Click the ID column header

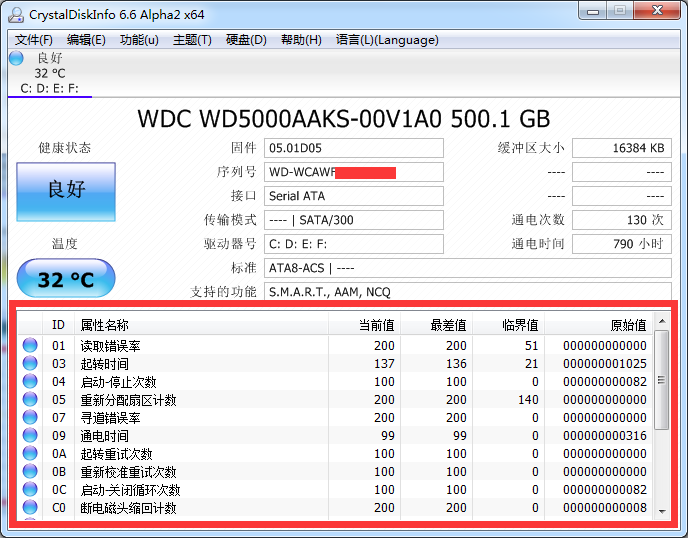tap(58, 325)
